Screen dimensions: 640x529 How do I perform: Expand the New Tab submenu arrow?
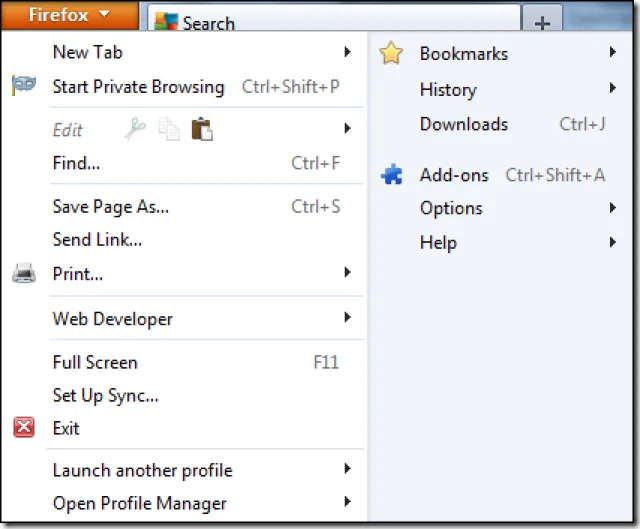(x=347, y=52)
